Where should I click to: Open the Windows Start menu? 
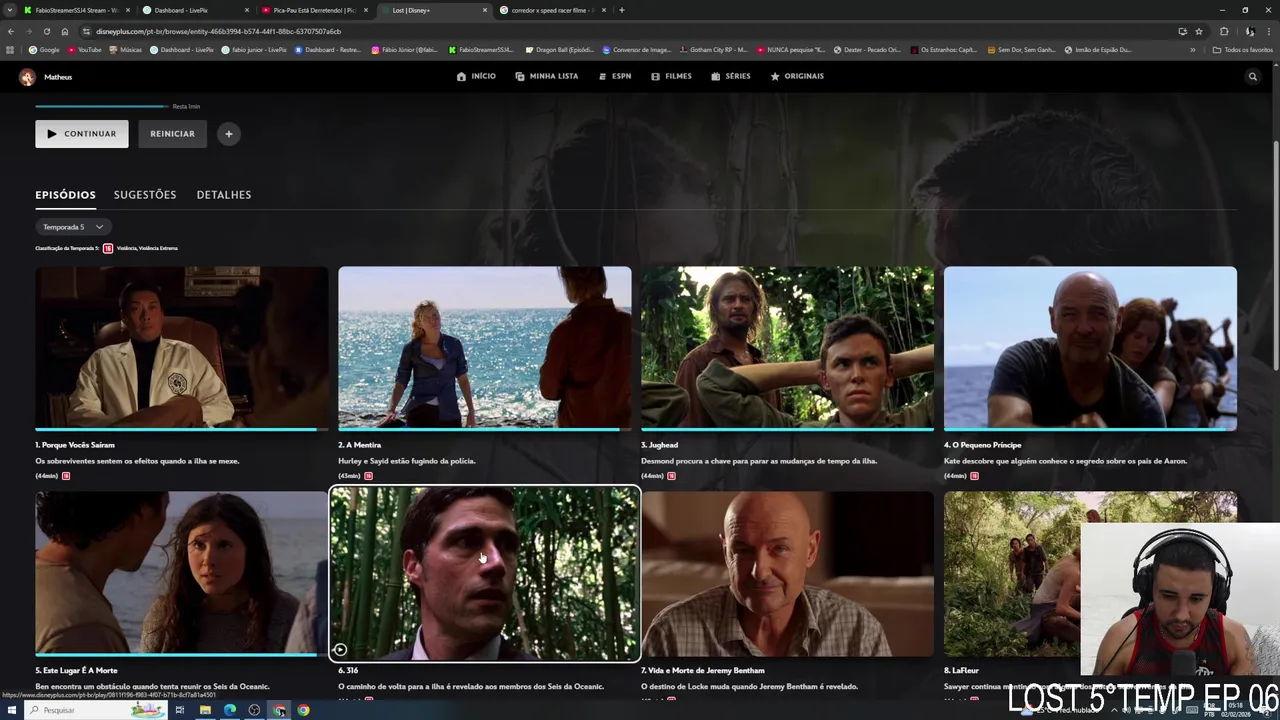pyautogui.click(x=11, y=710)
